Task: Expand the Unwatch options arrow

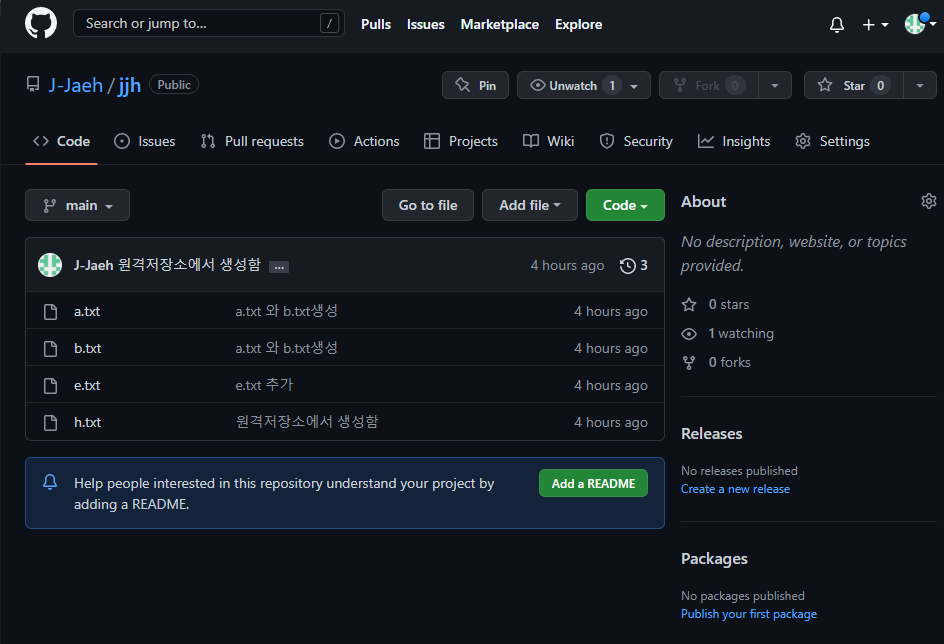Action: click(635, 85)
